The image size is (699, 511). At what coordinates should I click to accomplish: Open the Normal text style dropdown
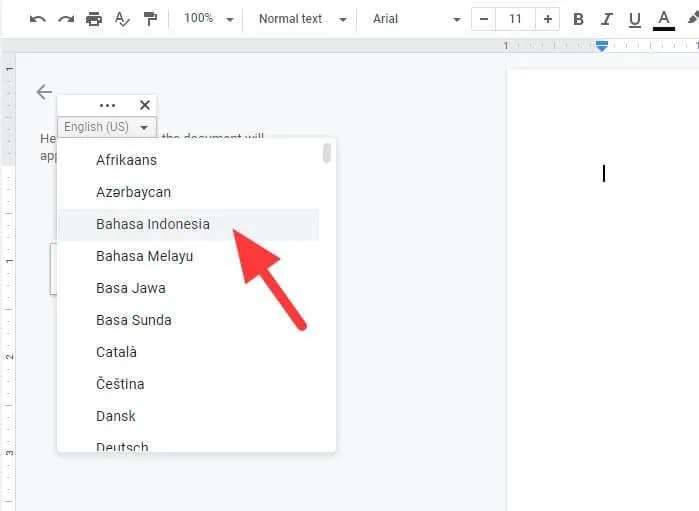pyautogui.click(x=303, y=19)
